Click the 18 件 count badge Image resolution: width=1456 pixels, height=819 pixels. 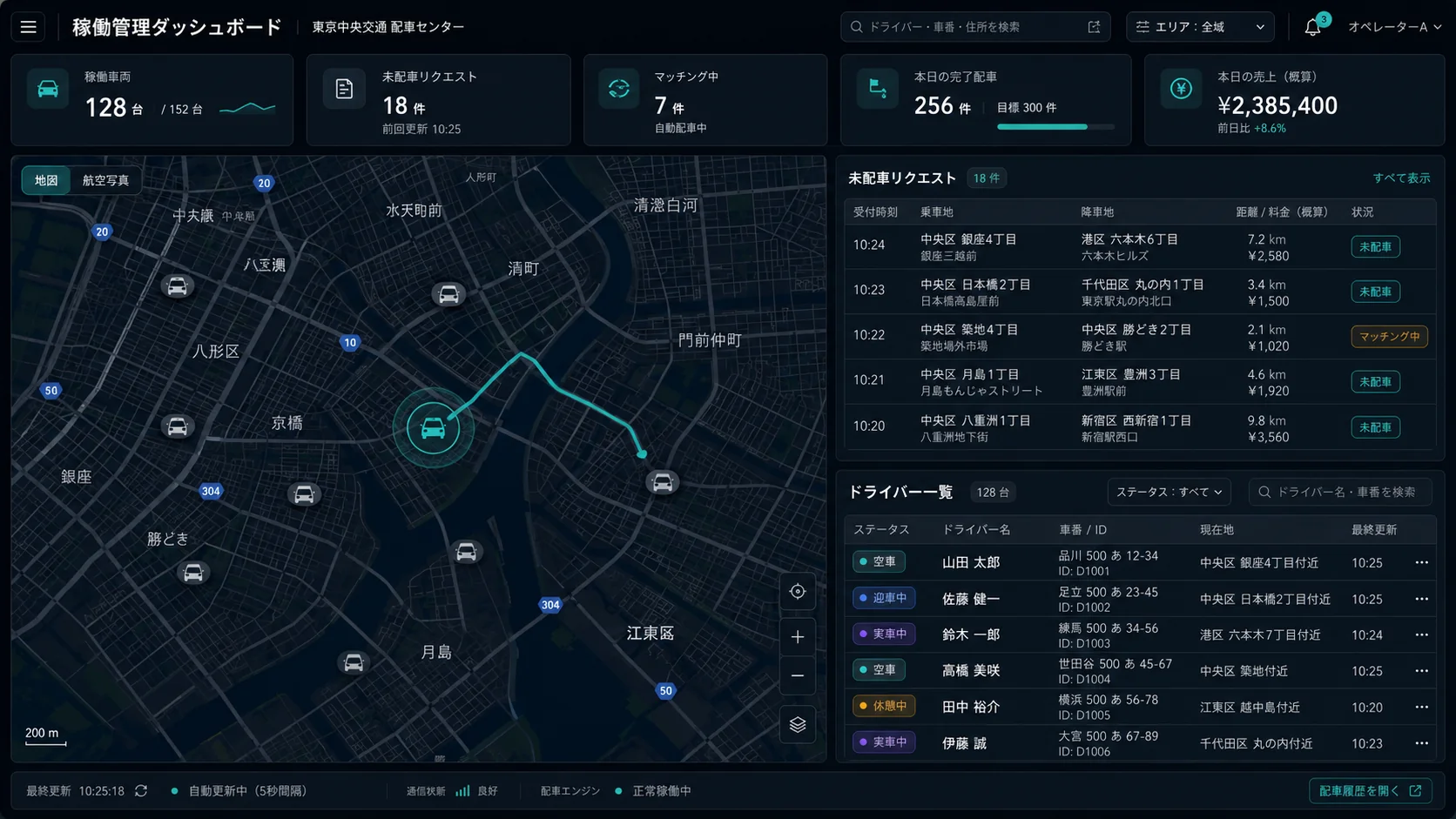[987, 178]
